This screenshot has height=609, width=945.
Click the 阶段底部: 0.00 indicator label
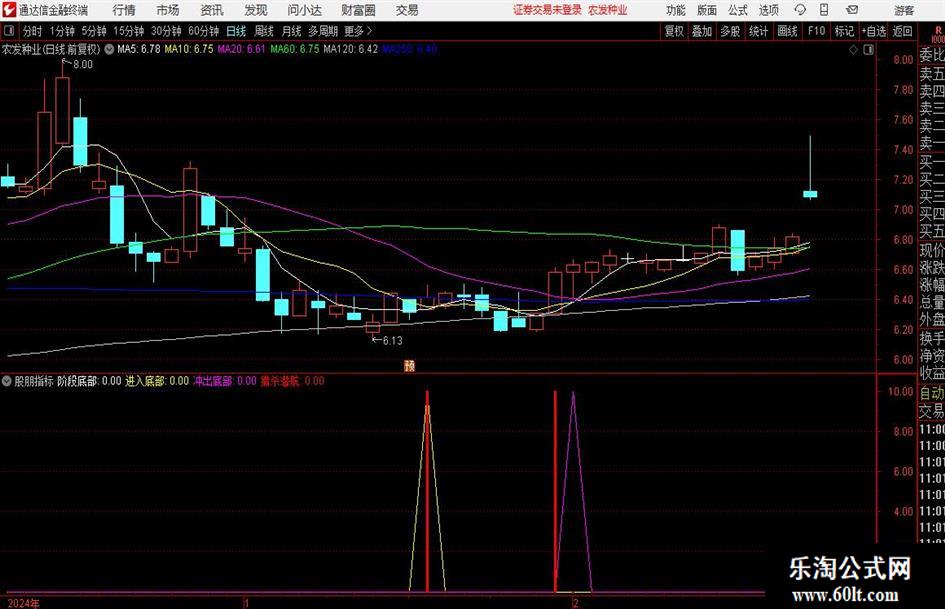pyautogui.click(x=89, y=381)
